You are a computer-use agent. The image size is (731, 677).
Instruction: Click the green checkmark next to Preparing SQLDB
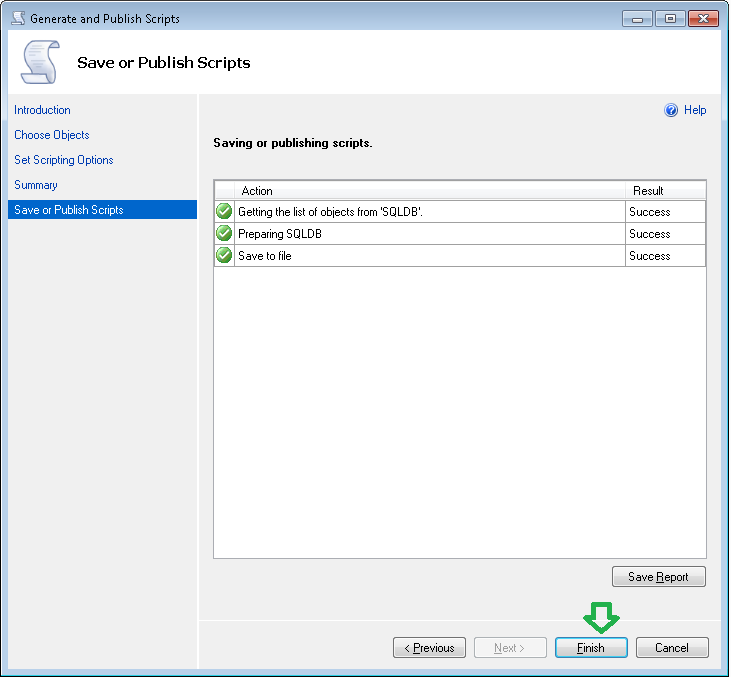(224, 234)
